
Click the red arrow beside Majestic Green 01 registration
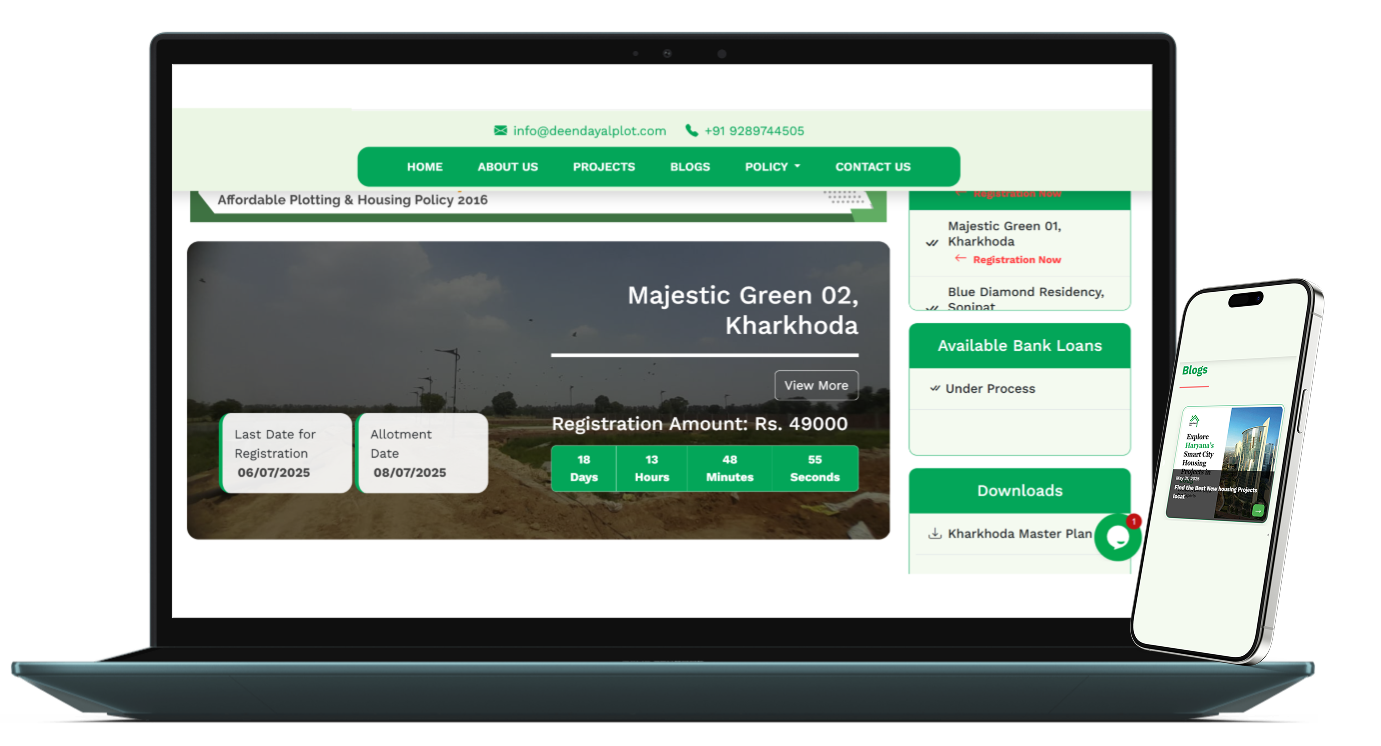click(960, 259)
